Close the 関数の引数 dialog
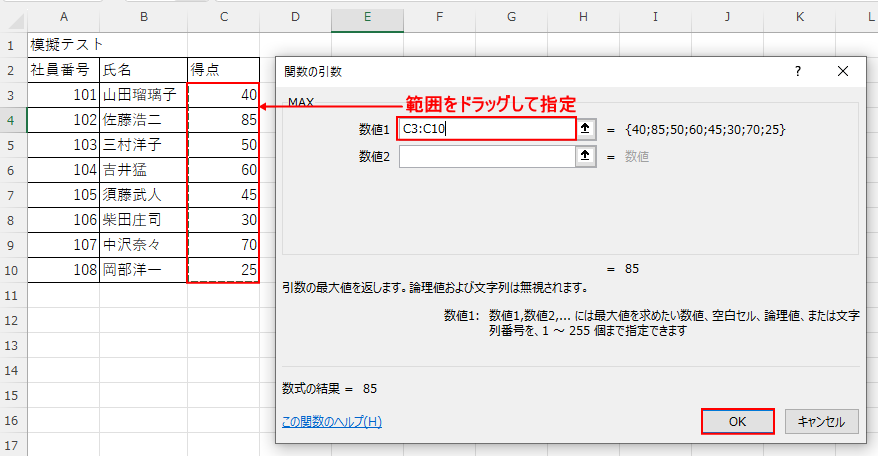This screenshot has height=456, width=878. pyautogui.click(x=843, y=71)
